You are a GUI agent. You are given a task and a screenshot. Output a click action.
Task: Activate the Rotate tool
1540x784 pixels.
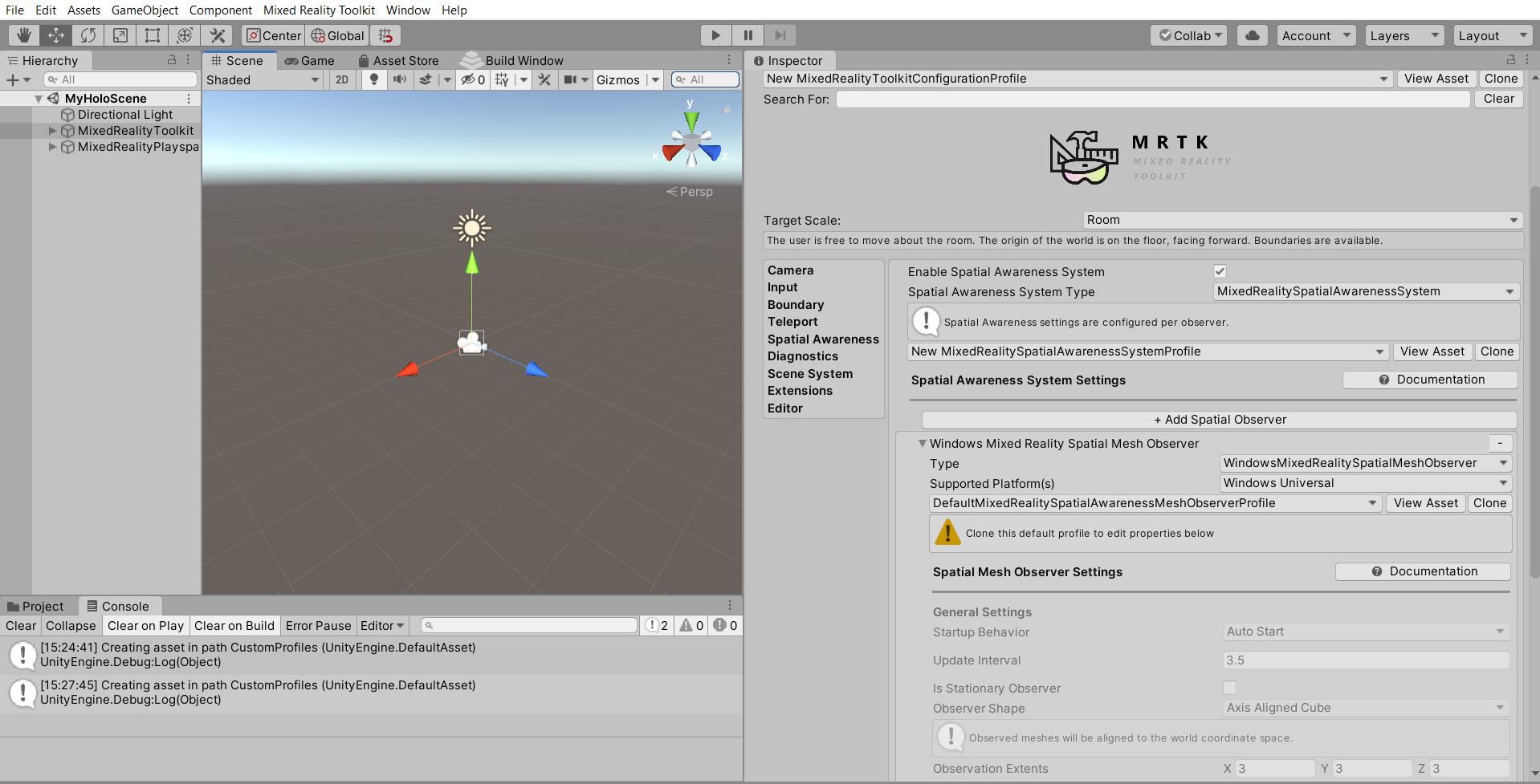[88, 35]
